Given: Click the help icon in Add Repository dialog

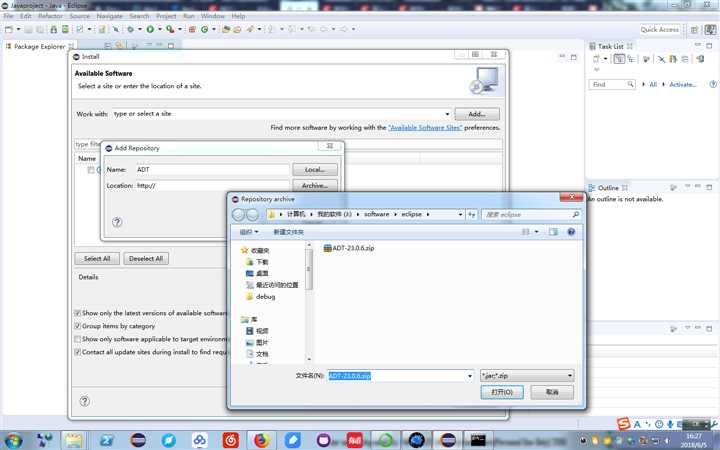Looking at the screenshot, I should (117, 222).
